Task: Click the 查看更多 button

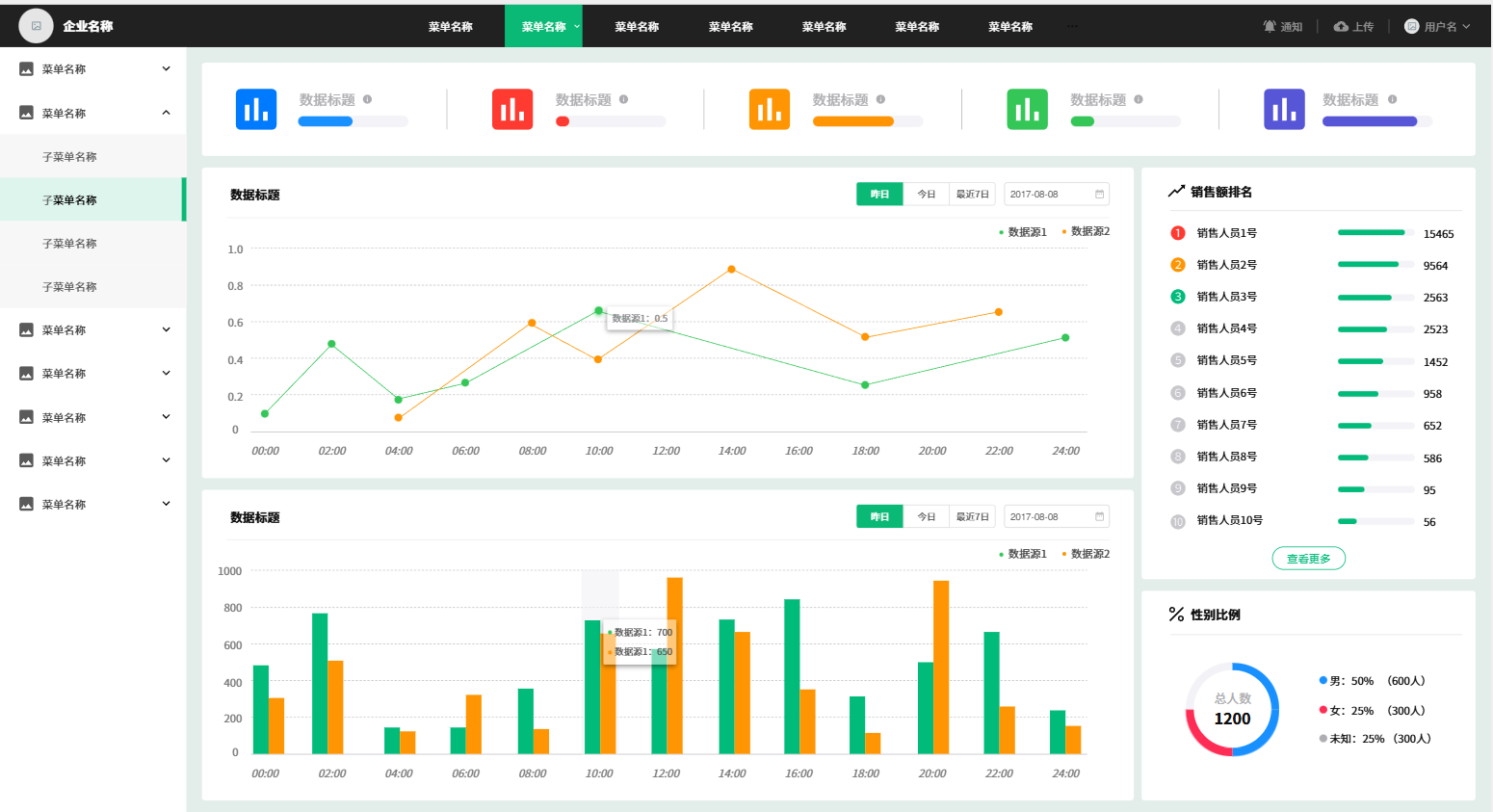Action: [1308, 559]
